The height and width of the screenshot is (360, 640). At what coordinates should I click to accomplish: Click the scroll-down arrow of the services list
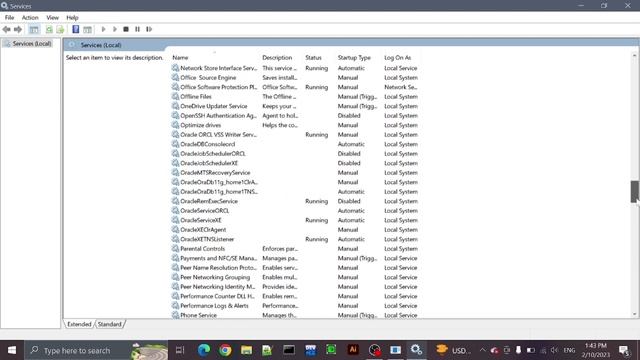pyautogui.click(x=634, y=314)
